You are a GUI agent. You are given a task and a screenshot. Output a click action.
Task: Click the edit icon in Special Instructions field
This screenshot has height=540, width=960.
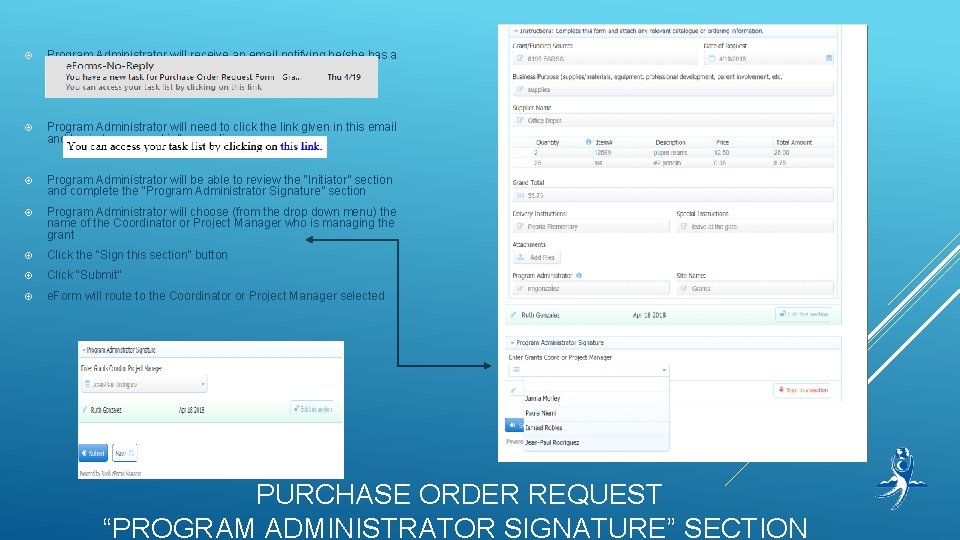click(684, 227)
